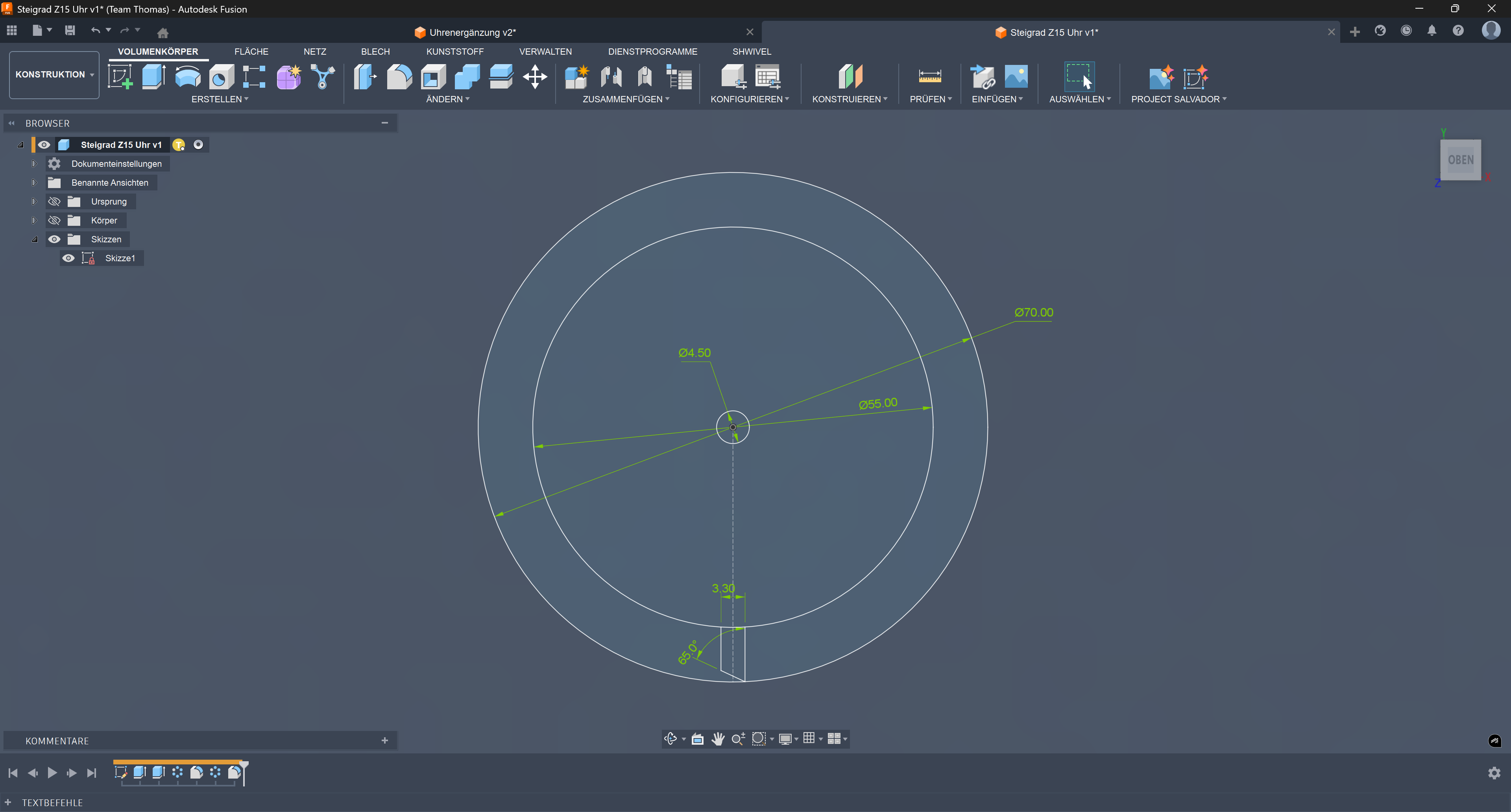Select the Revolve tool icon
Viewport: 1511px width, 812px height.
point(188,77)
